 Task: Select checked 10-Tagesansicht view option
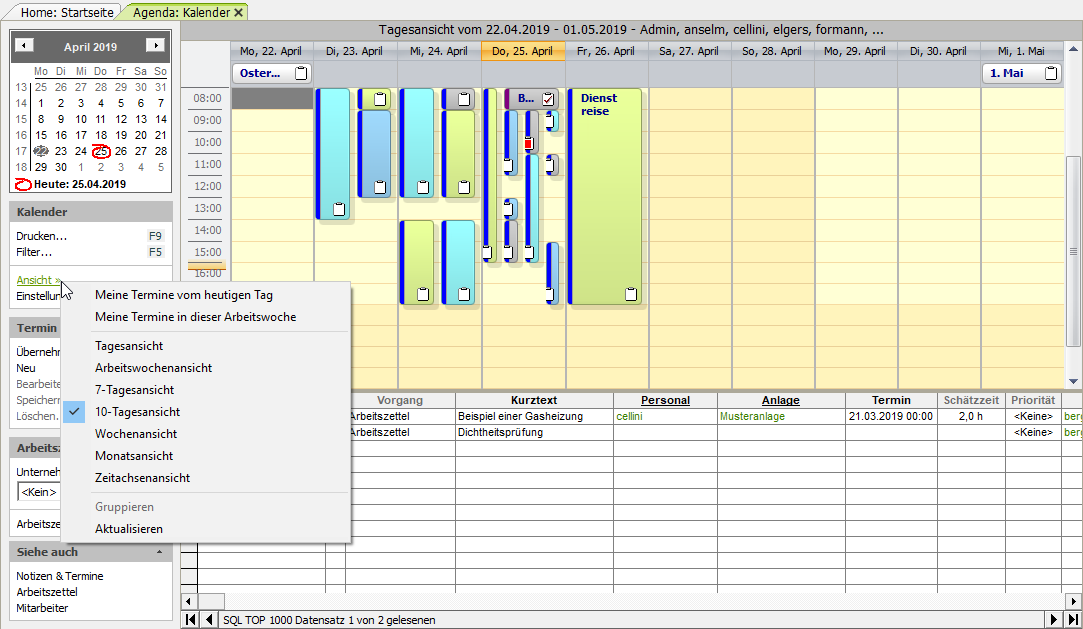(138, 412)
